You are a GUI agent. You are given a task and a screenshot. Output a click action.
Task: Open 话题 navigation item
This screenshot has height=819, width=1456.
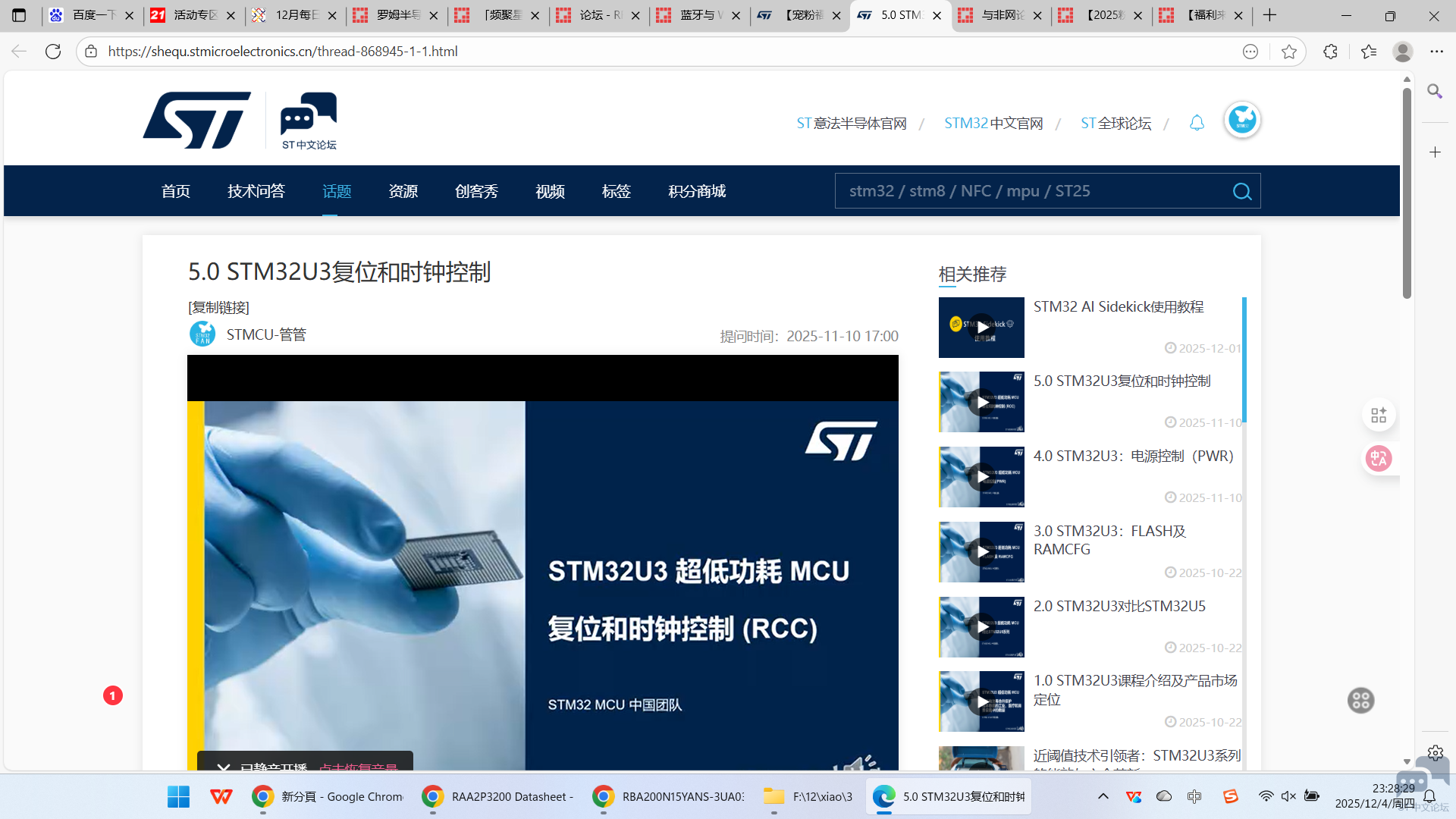coord(337,191)
